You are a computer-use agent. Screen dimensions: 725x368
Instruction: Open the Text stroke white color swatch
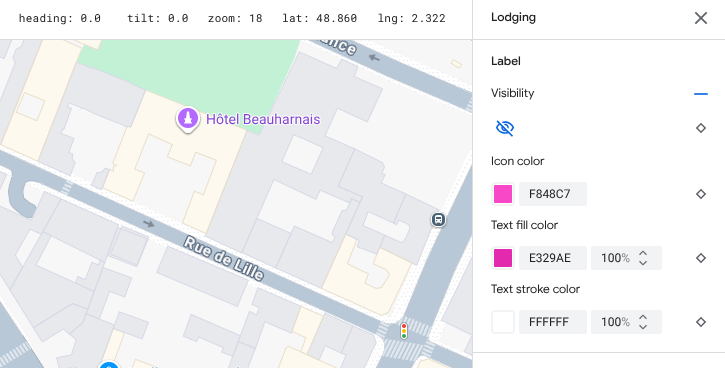[503, 322]
